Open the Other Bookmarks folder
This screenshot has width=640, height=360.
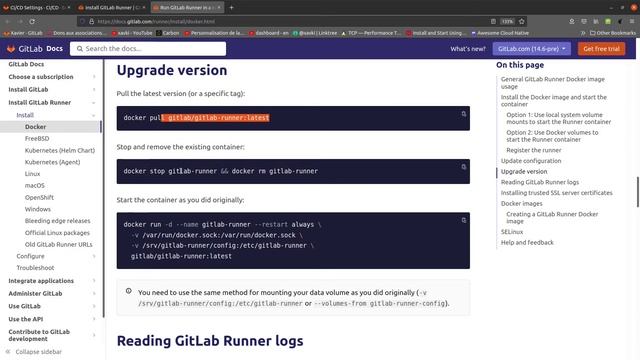coord(613,33)
